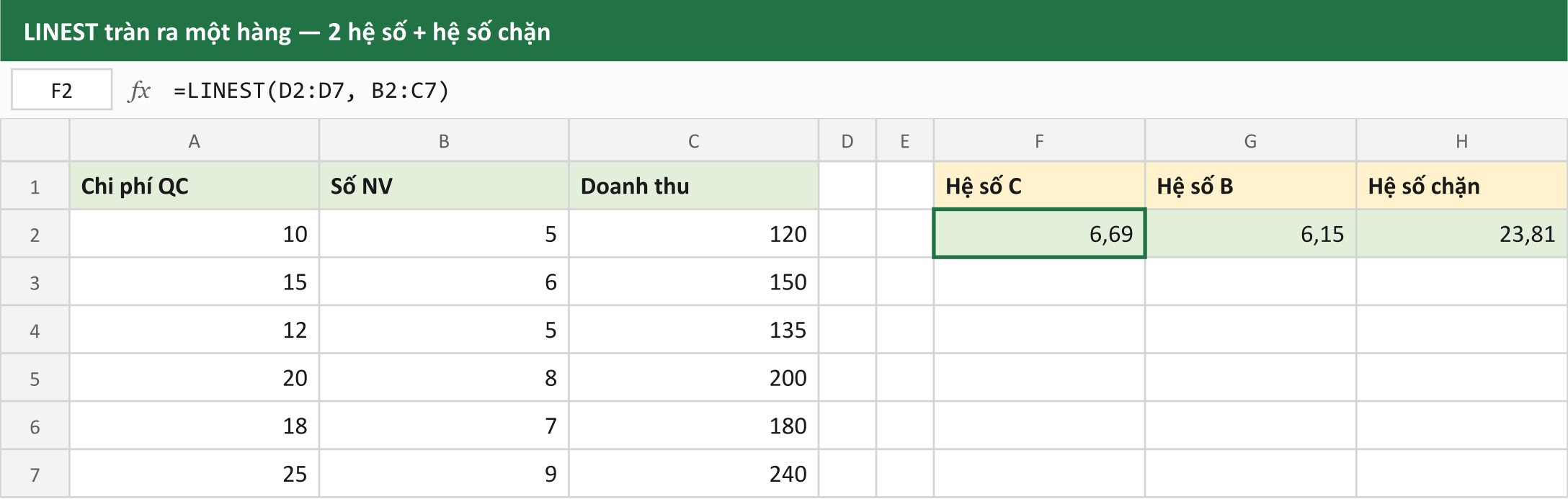This screenshot has width=1568, height=499.
Task: Click the 'Hệ số chặn' header cell
Action: coord(1462,186)
